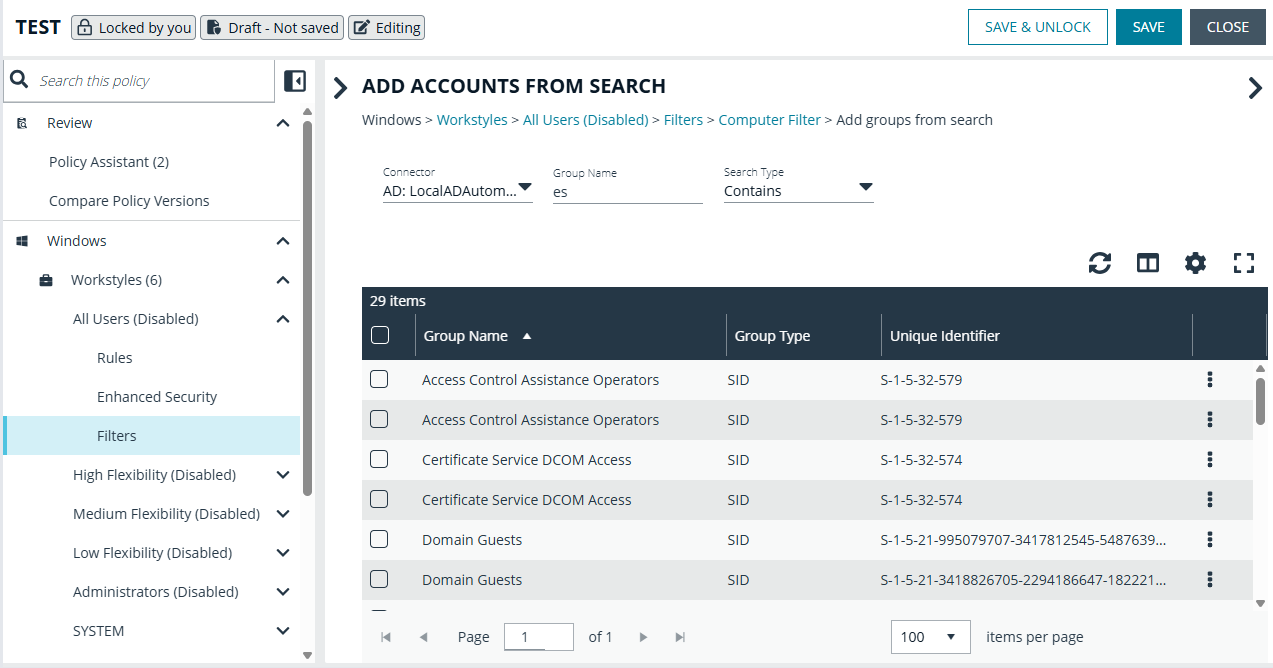Open the Connector dropdown
Viewport: 1273px width, 668px height.
(458, 190)
